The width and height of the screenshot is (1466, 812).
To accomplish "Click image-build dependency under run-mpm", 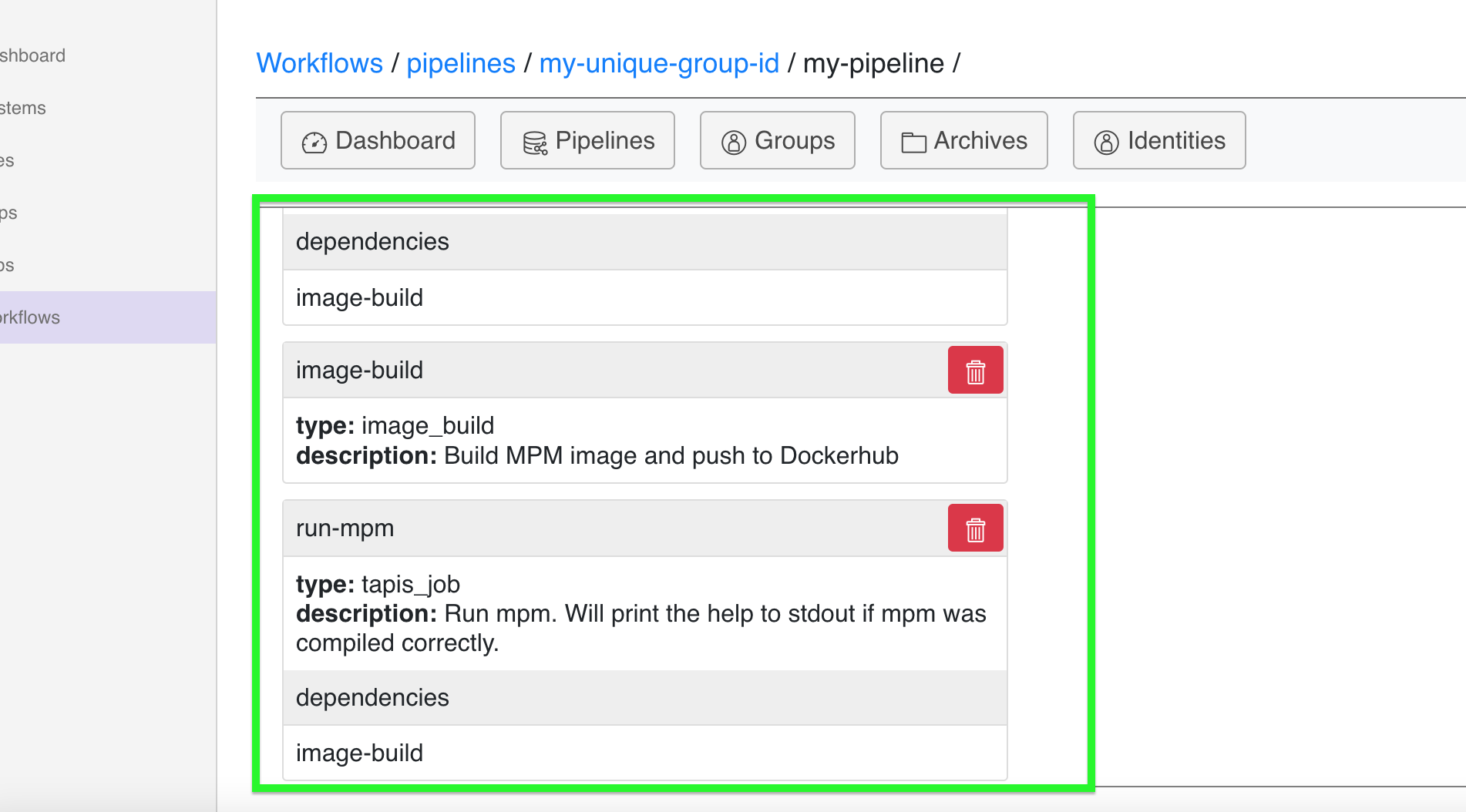I will 644,753.
